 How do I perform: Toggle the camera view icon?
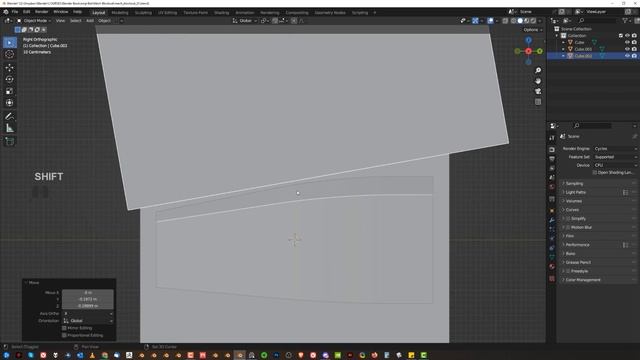pos(538,91)
